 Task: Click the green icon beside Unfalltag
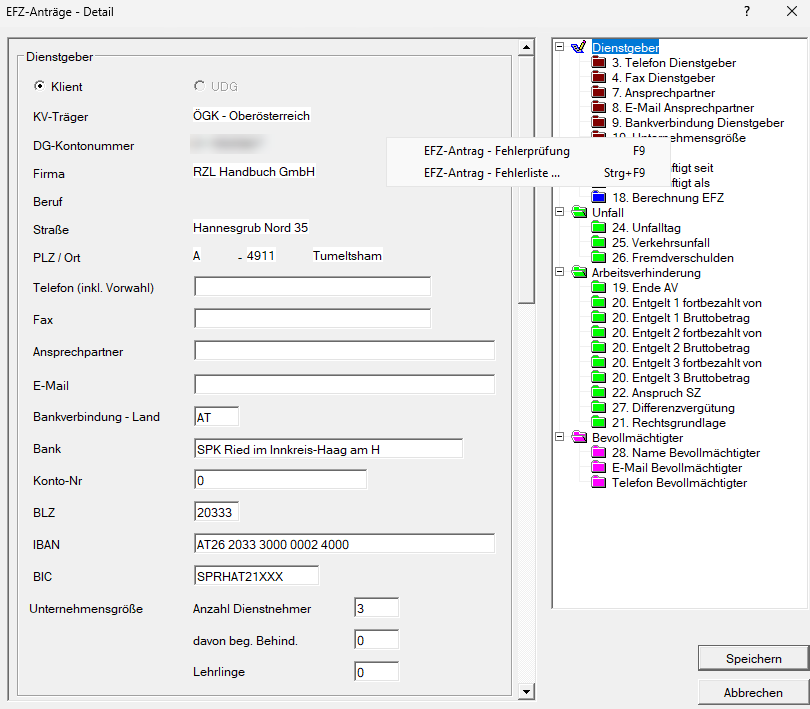pyautogui.click(x=599, y=228)
